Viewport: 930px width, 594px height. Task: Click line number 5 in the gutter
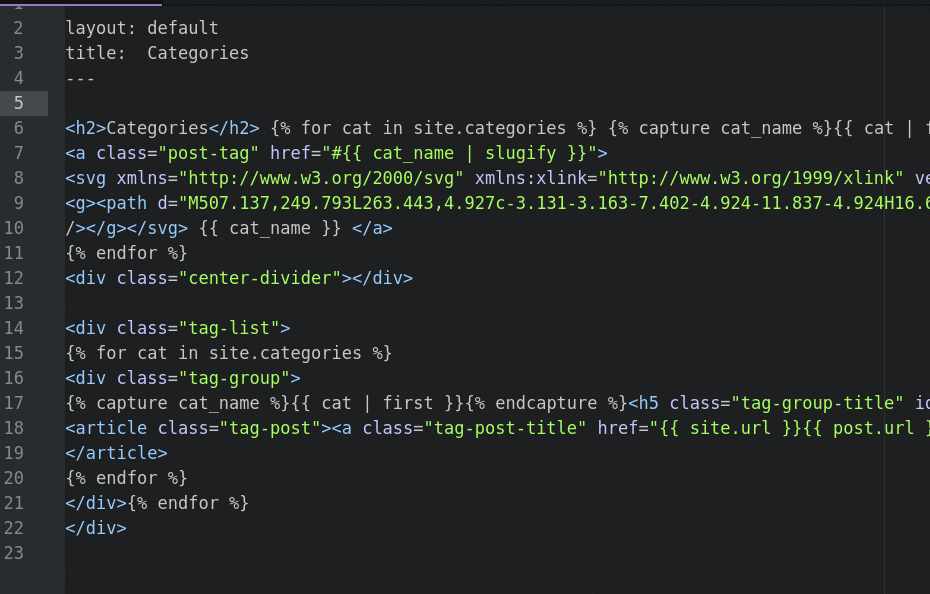pos(19,103)
